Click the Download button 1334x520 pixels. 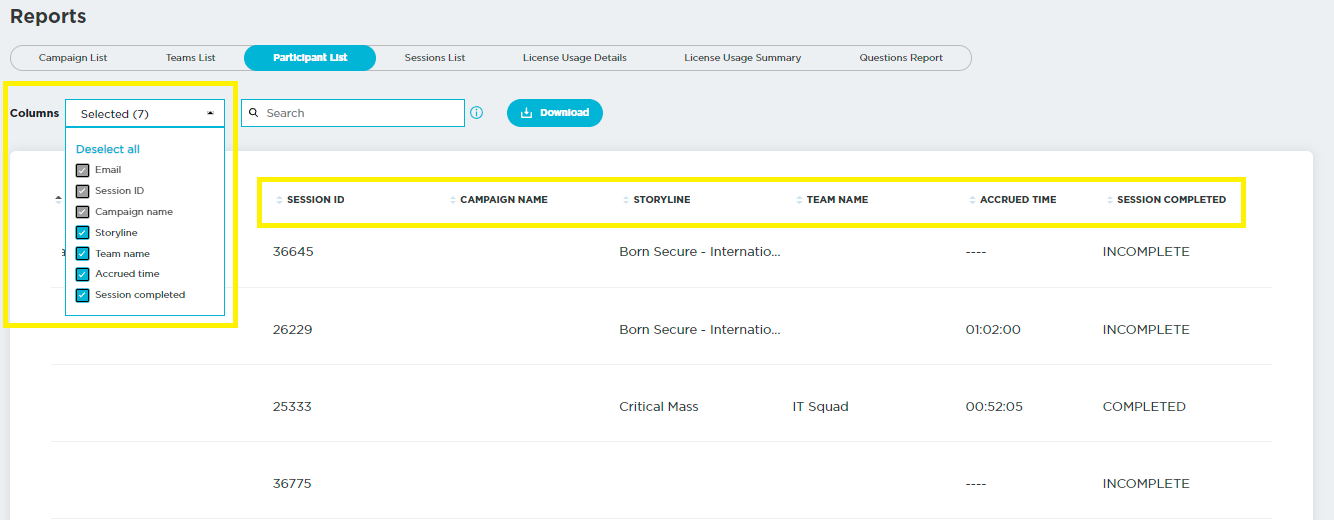[555, 113]
